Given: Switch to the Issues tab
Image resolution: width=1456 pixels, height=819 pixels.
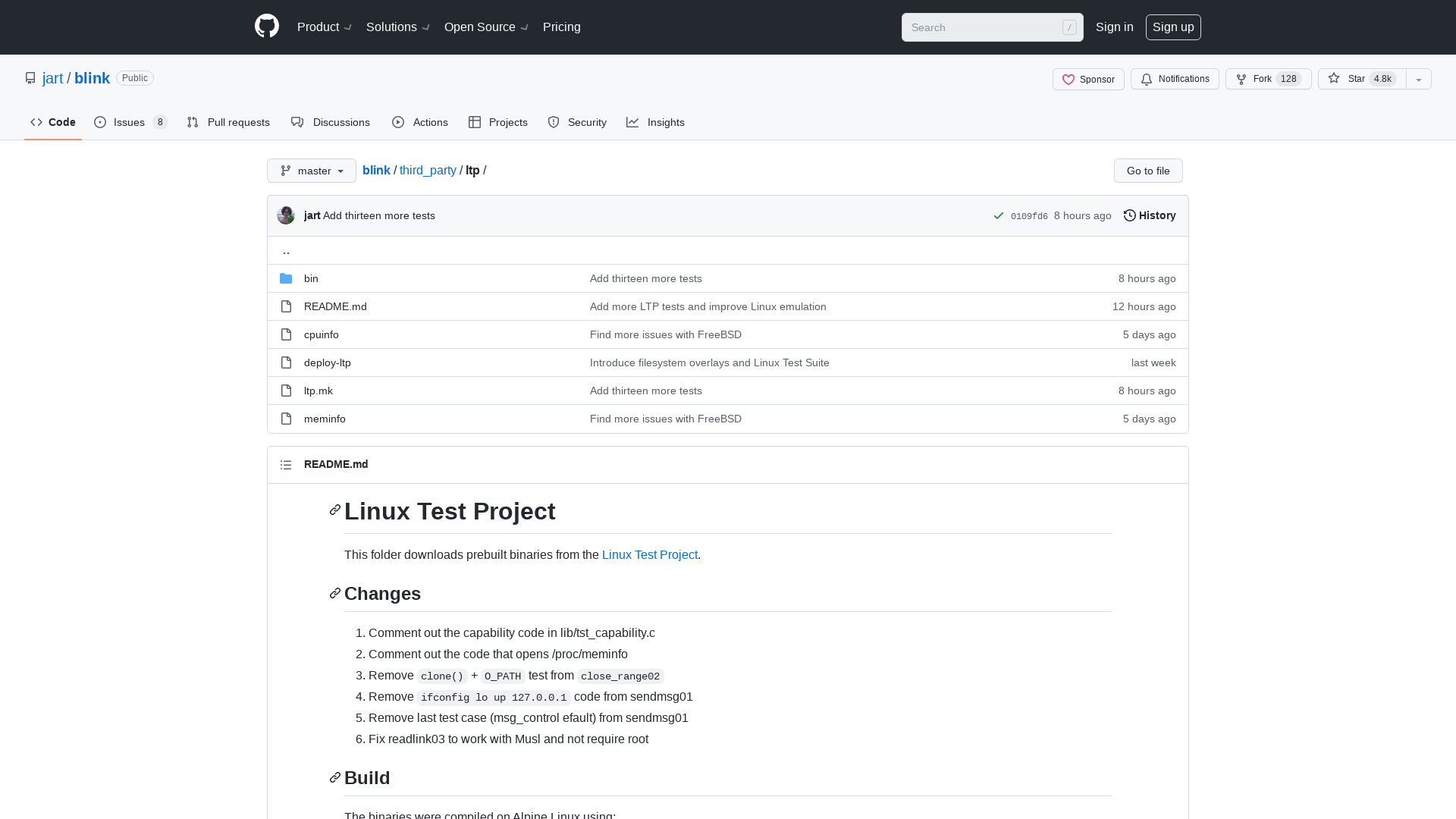Looking at the screenshot, I should pos(130,122).
